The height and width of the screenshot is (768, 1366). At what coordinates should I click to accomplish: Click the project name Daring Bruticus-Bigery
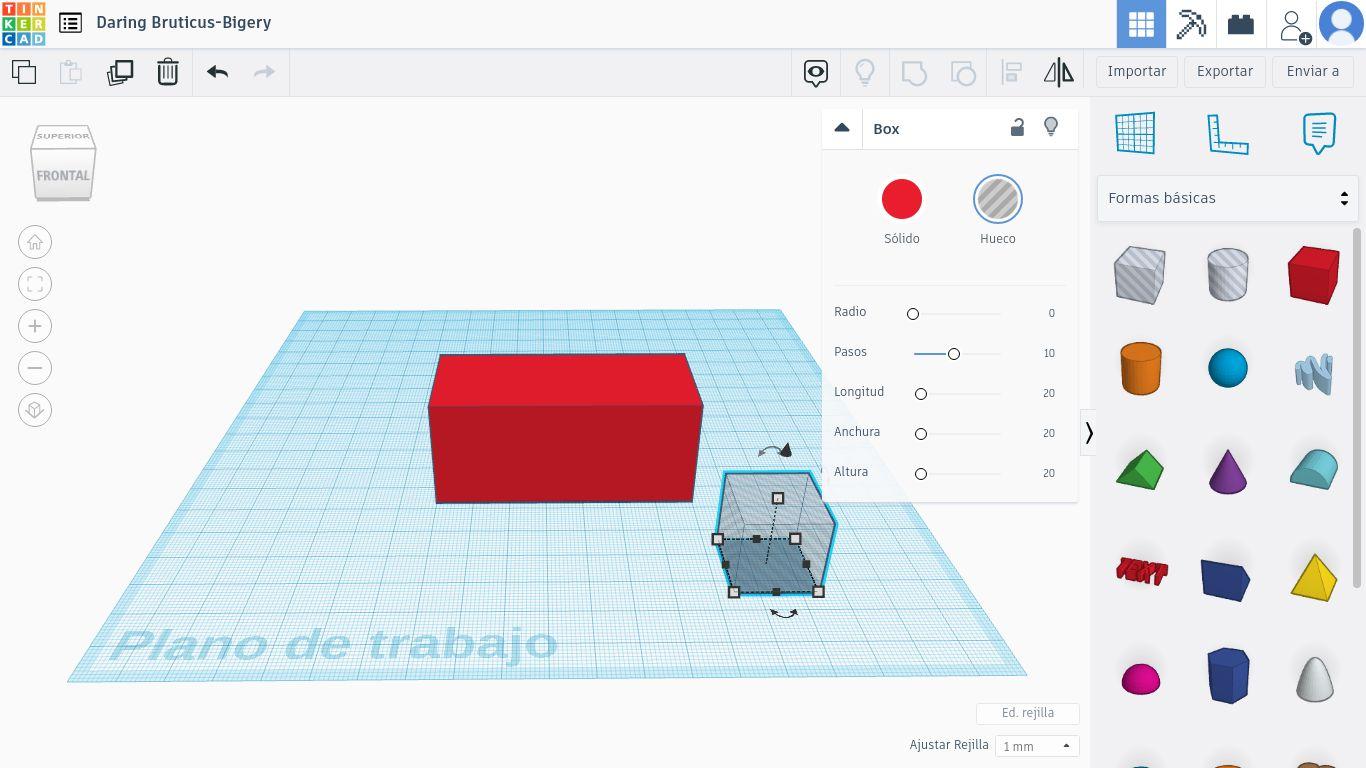tap(184, 22)
